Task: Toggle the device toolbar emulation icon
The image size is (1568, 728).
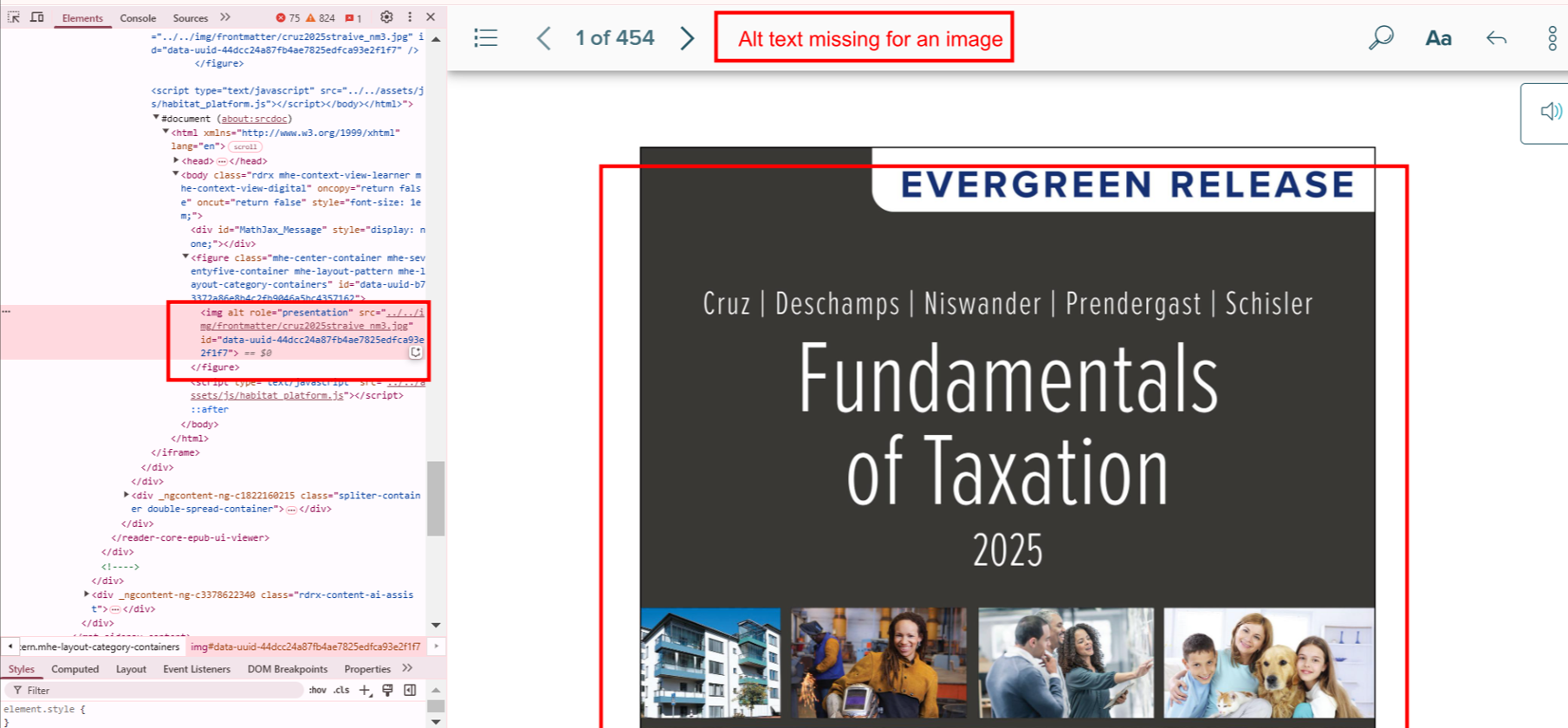Action: tap(37, 17)
